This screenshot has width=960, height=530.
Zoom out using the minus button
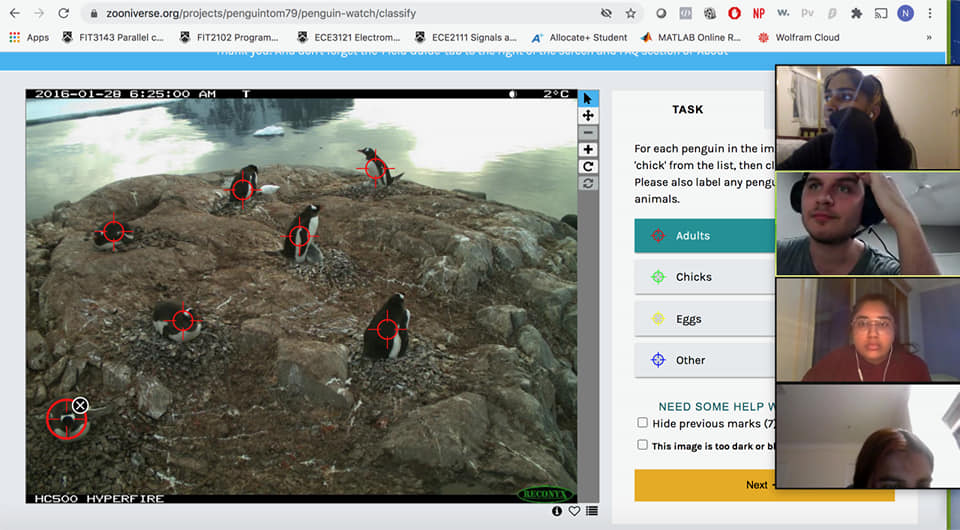[x=588, y=133]
